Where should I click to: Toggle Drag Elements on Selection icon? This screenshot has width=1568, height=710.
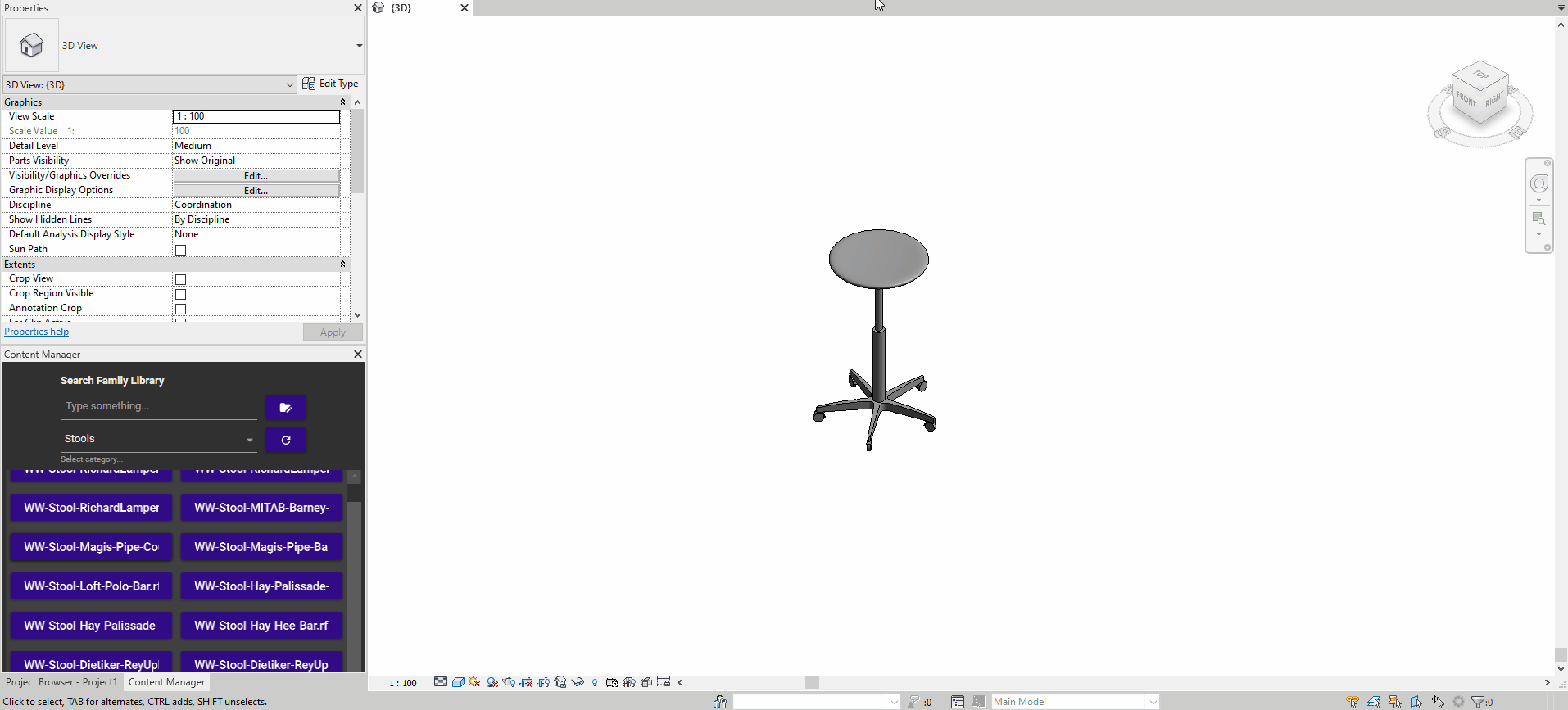(x=1438, y=702)
